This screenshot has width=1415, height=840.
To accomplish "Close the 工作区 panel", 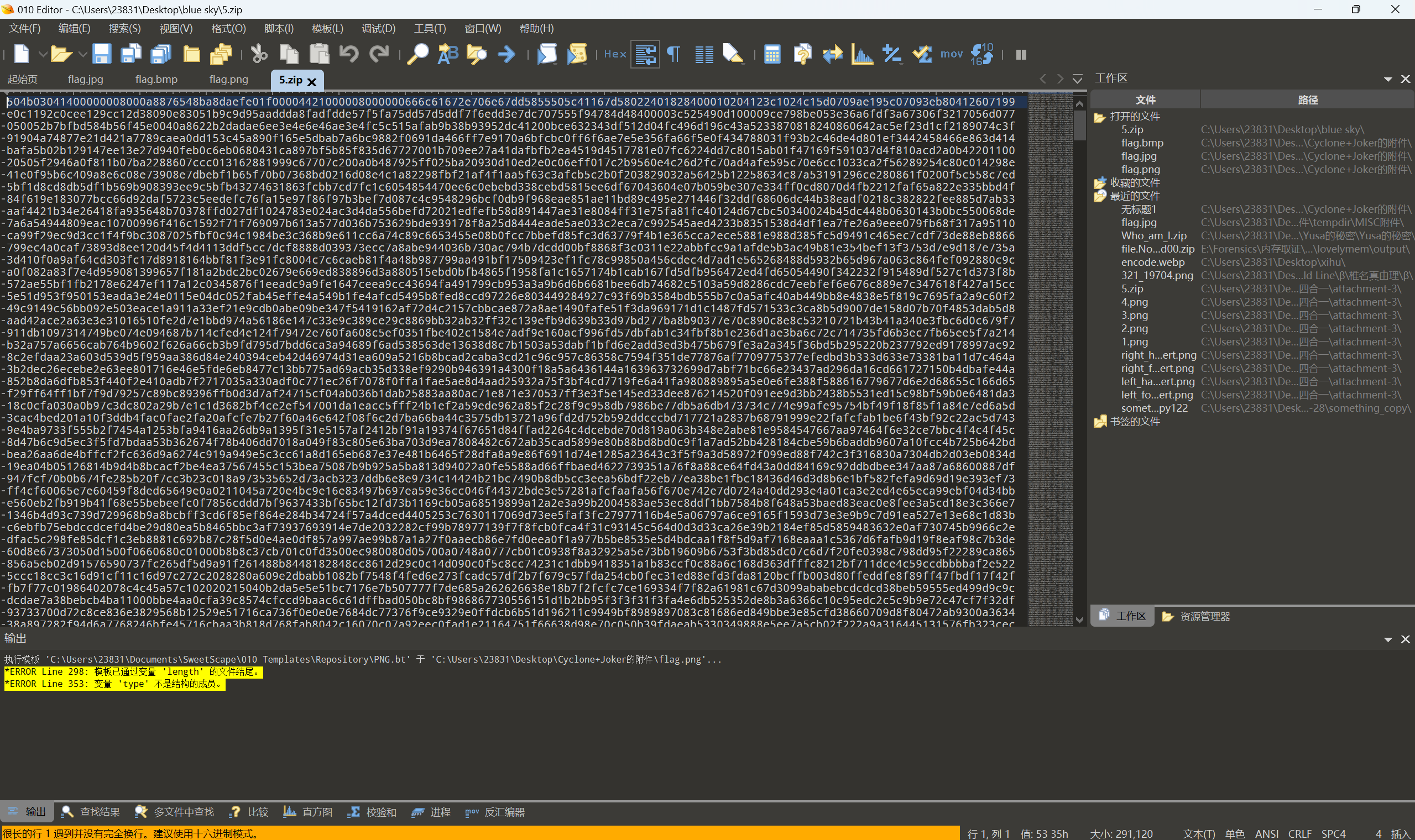I will click(1405, 78).
